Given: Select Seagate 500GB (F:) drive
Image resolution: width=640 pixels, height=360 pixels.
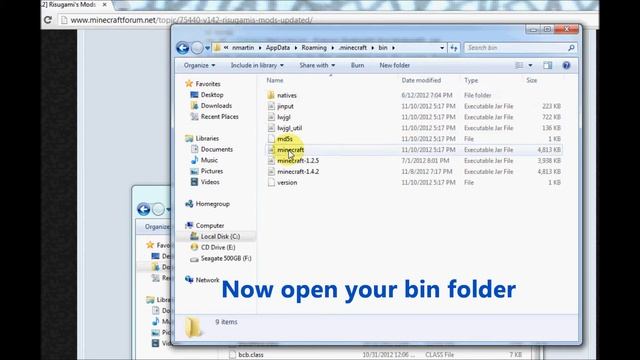Looking at the screenshot, I should (x=221, y=258).
